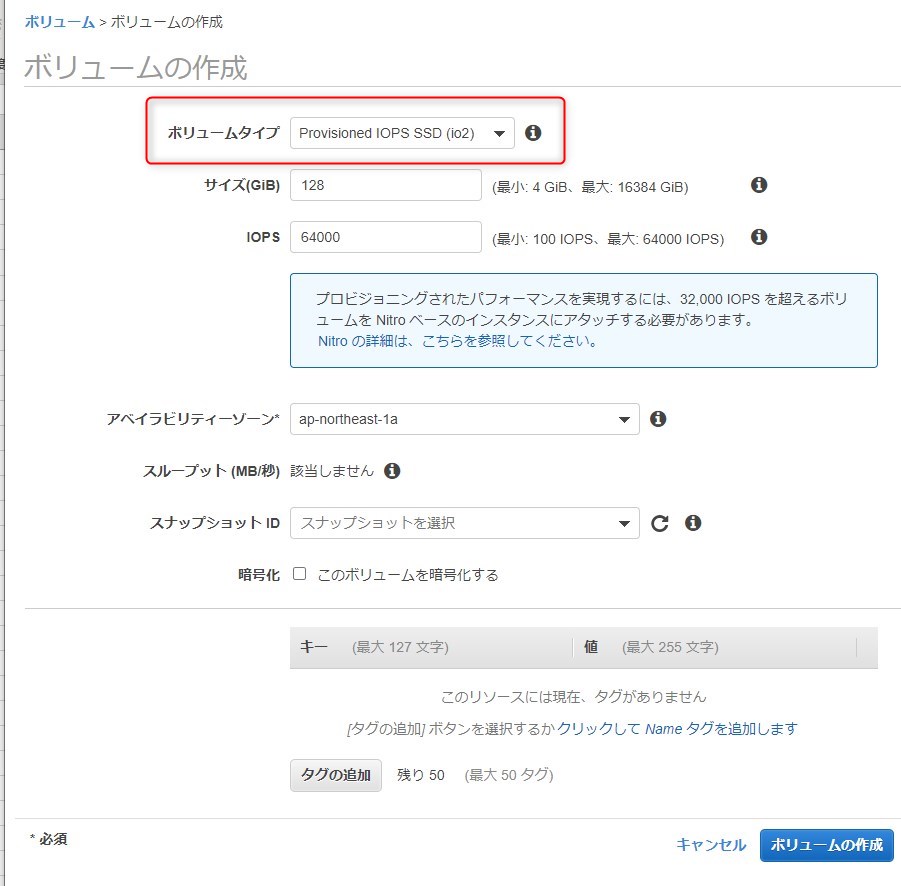Click キャンセル to cancel creation

pos(710,845)
